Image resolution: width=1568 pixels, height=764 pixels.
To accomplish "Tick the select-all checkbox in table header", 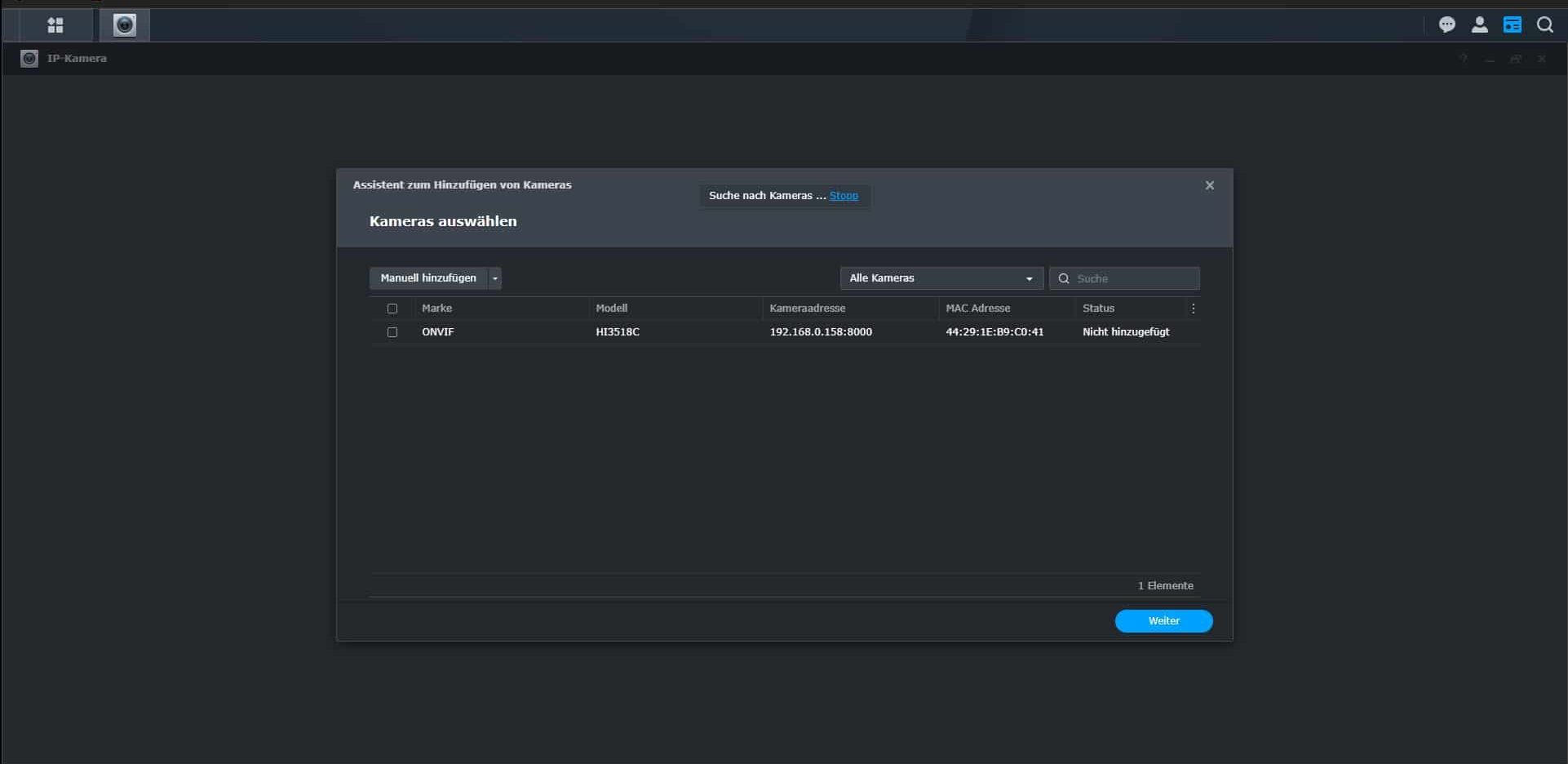I will [x=392, y=309].
